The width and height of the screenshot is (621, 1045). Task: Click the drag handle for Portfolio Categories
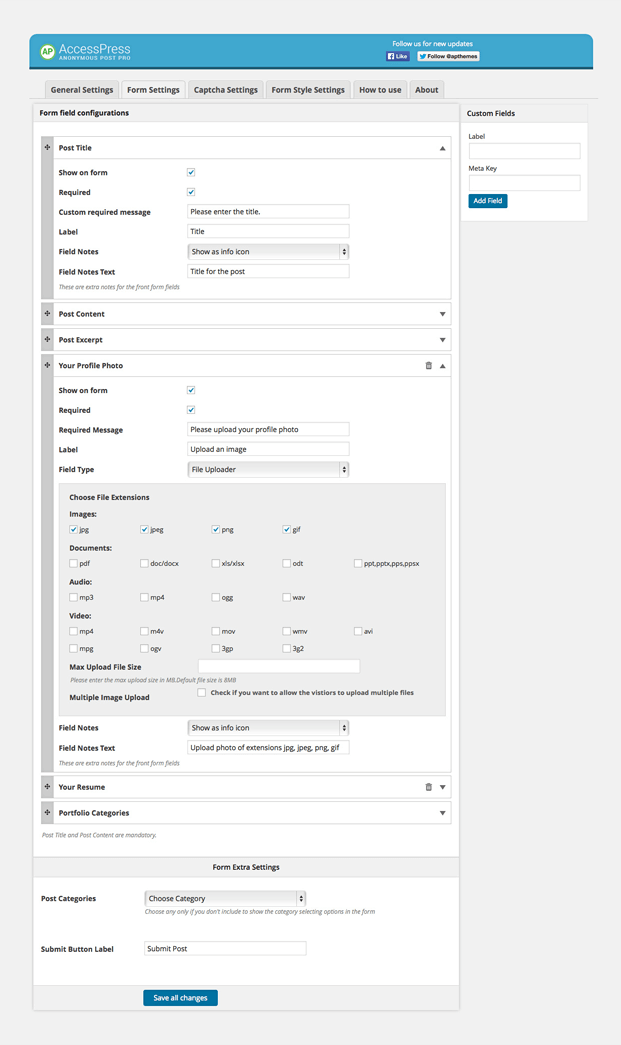coord(47,813)
